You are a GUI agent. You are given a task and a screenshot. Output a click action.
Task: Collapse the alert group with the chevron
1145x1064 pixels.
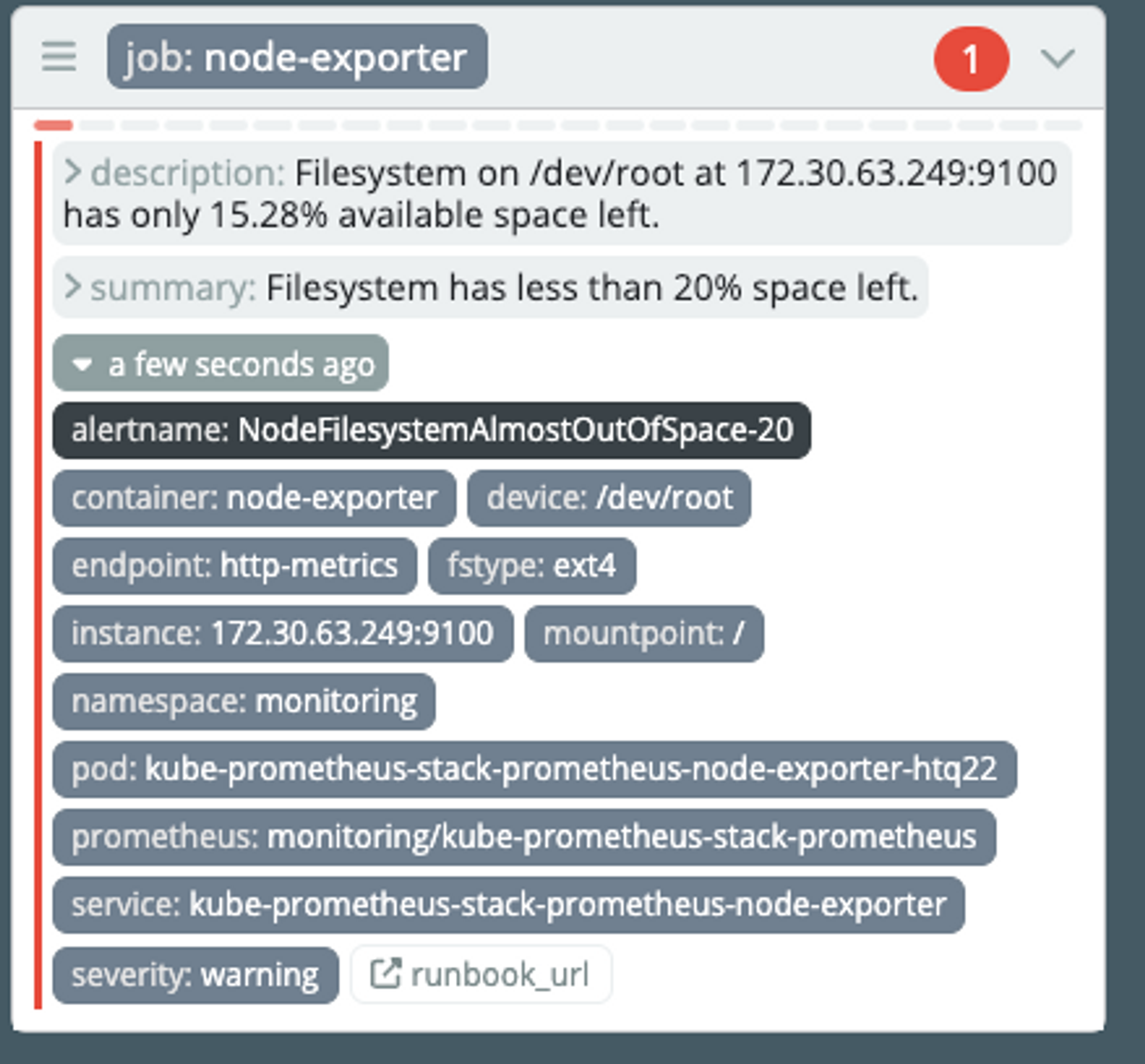tap(1057, 58)
